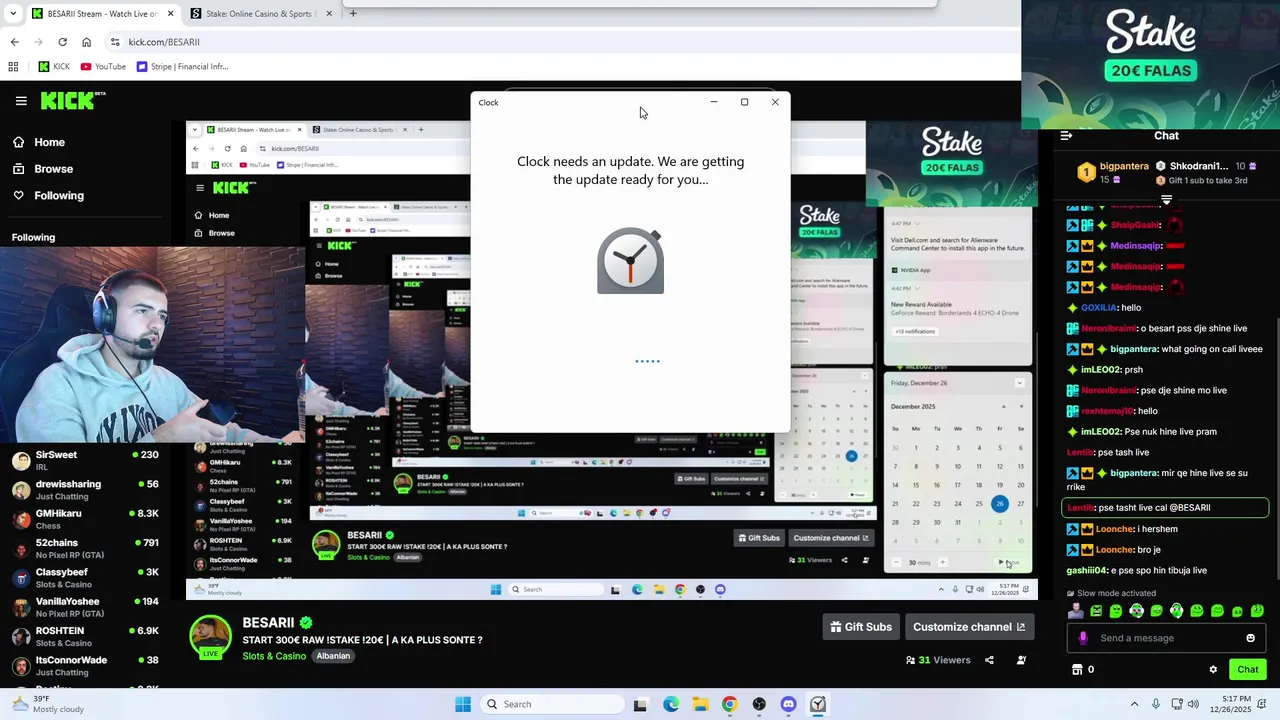Open SirSweet channel in Following list
The width and height of the screenshot is (1280, 720).
85,461
